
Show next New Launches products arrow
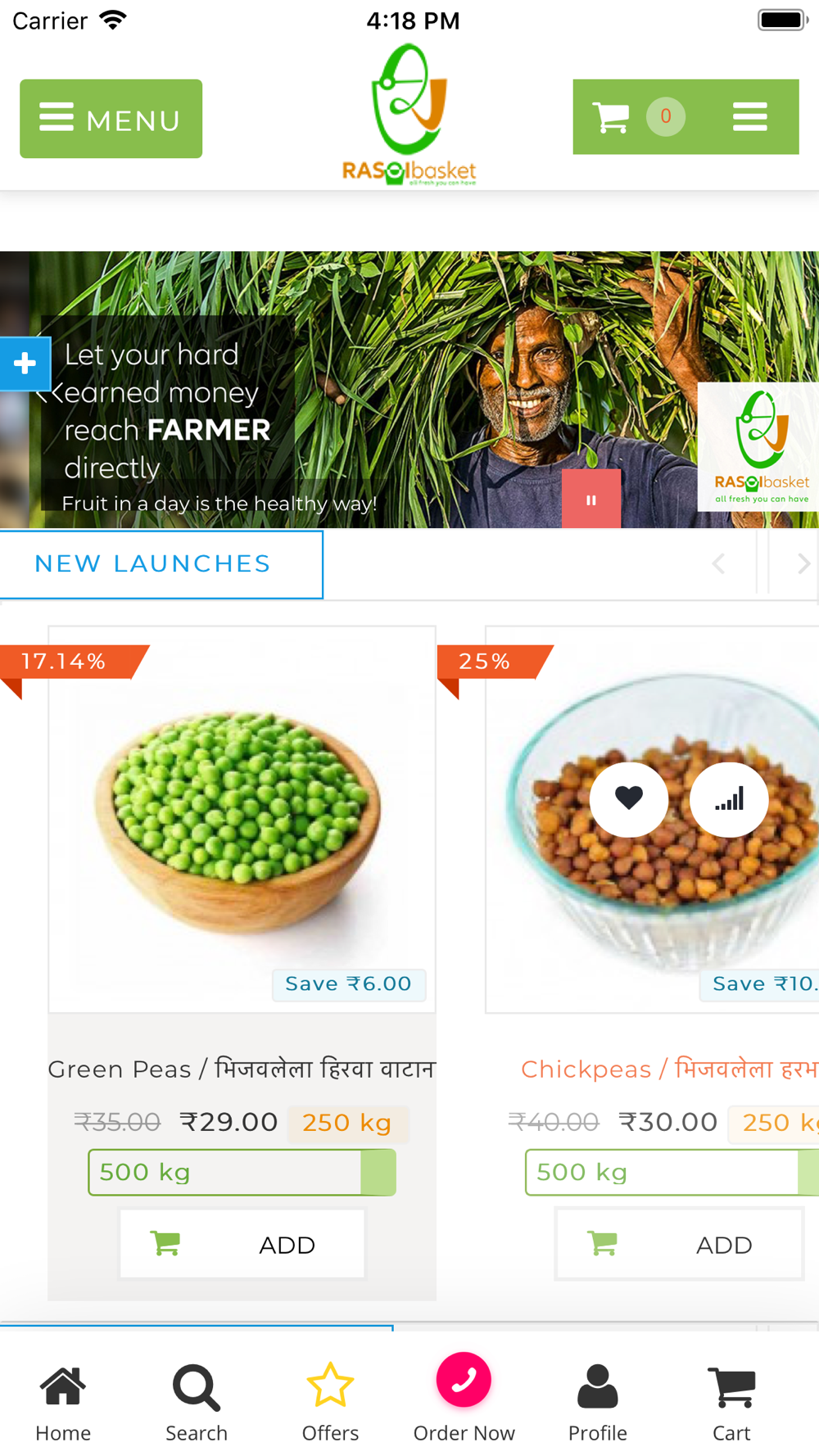(803, 563)
